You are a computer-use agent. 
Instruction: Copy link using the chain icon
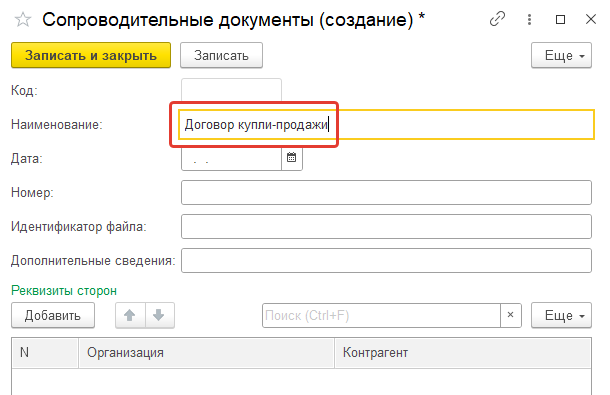497,19
